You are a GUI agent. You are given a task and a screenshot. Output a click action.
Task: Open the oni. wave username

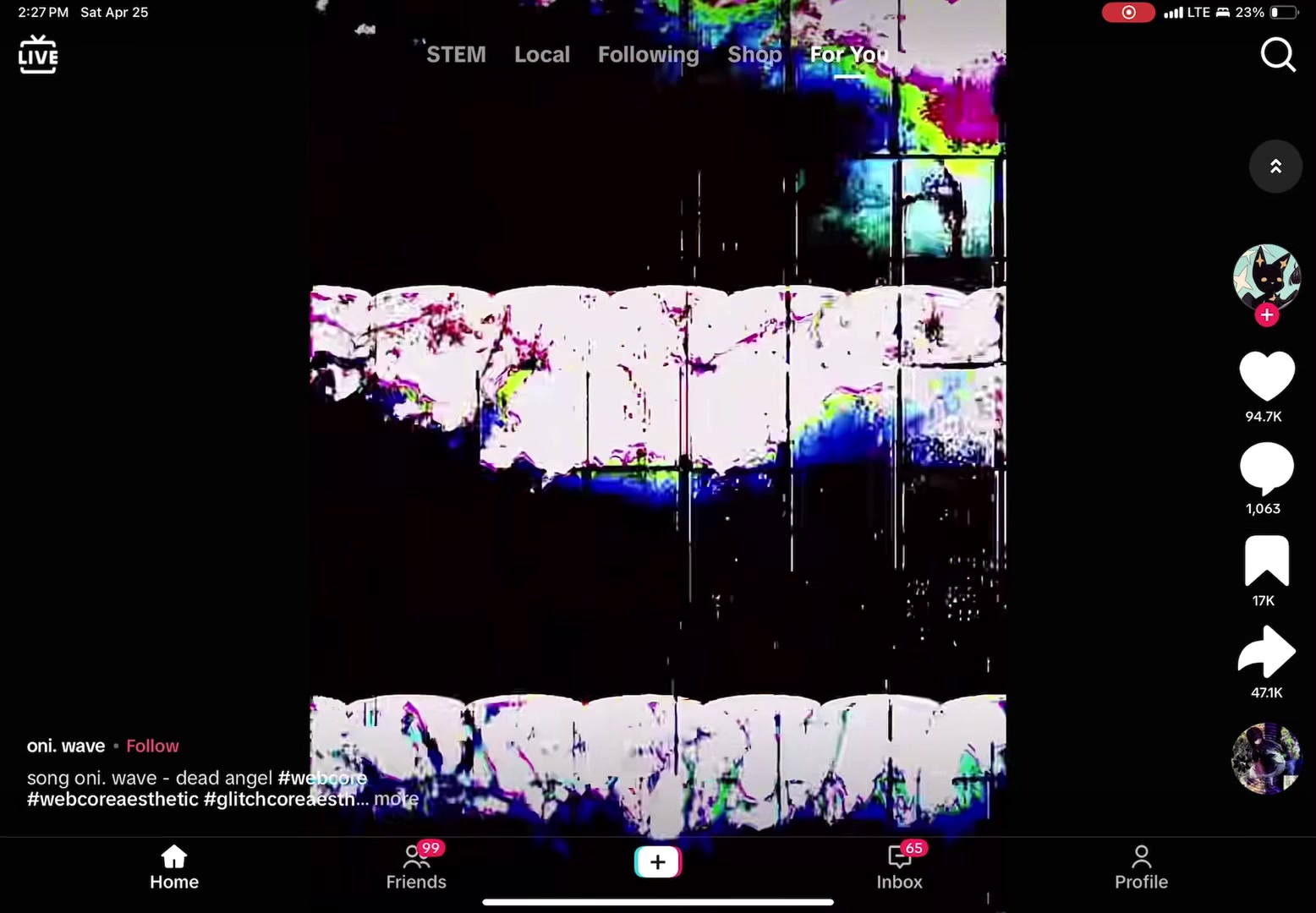point(66,746)
